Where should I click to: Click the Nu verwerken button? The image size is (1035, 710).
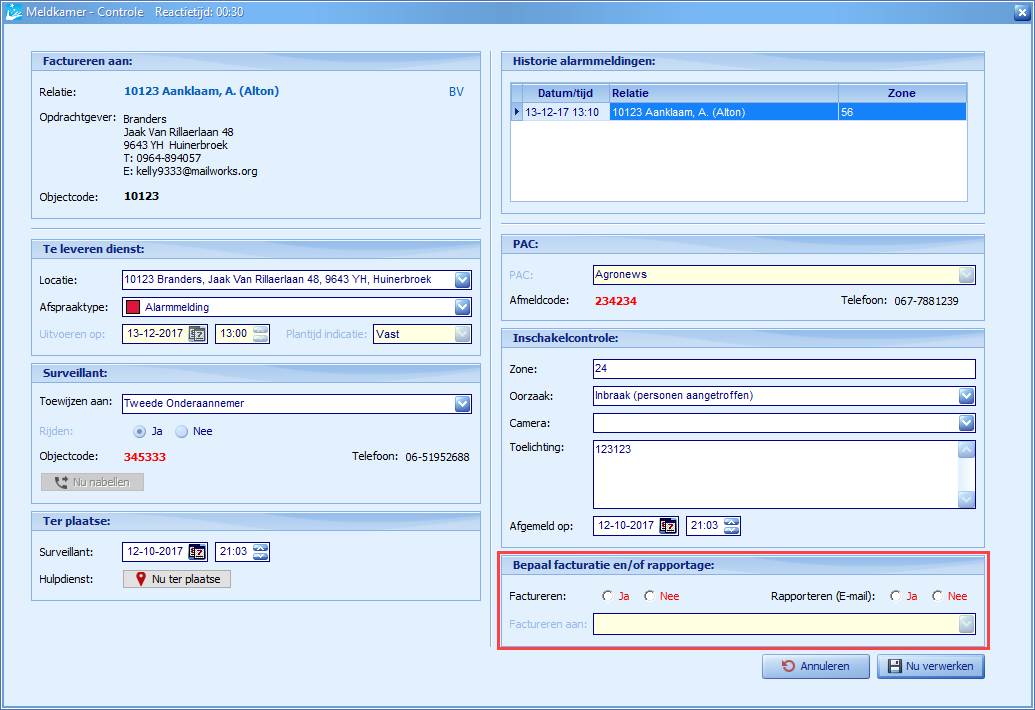coord(931,666)
